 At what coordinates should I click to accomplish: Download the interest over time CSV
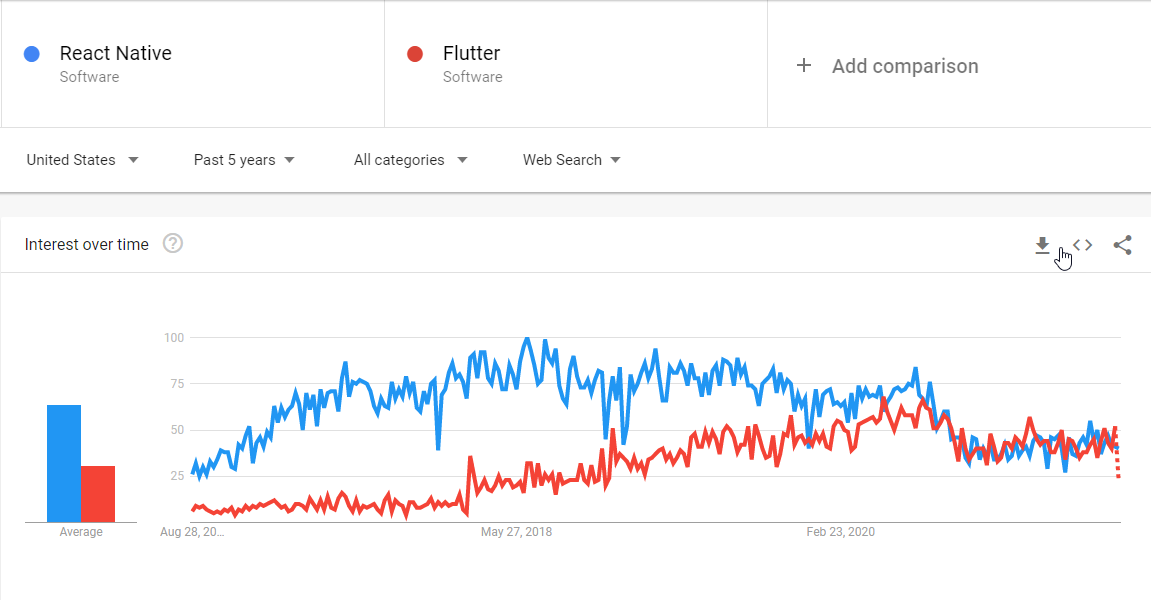[x=1042, y=245]
